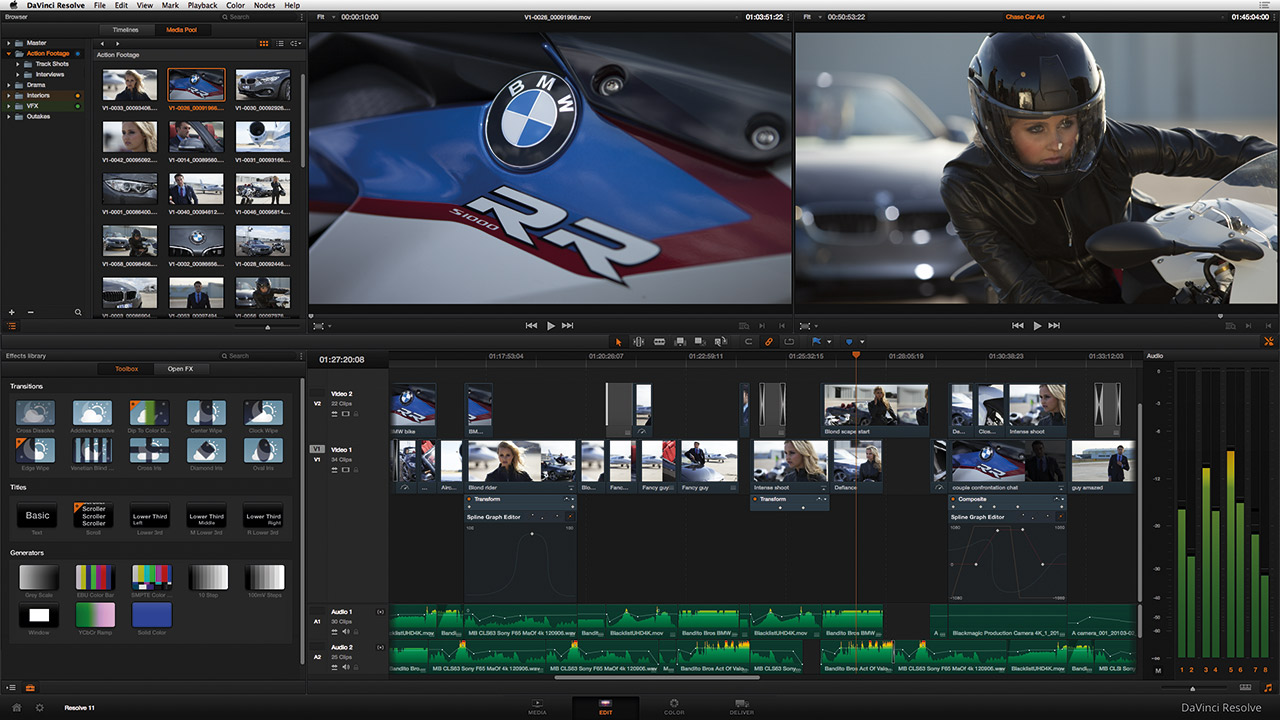Switch Media Pool to thumbnail grid view
This screenshot has height=720, width=1280.
coord(264,44)
